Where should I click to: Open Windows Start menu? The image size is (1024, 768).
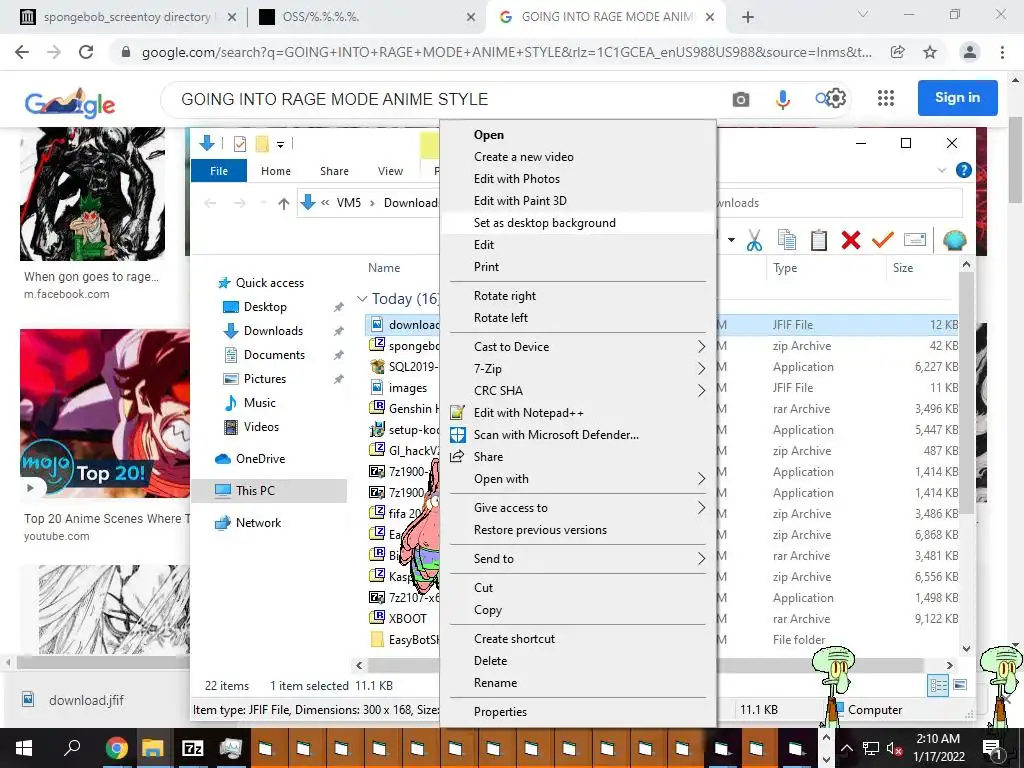pos(24,748)
